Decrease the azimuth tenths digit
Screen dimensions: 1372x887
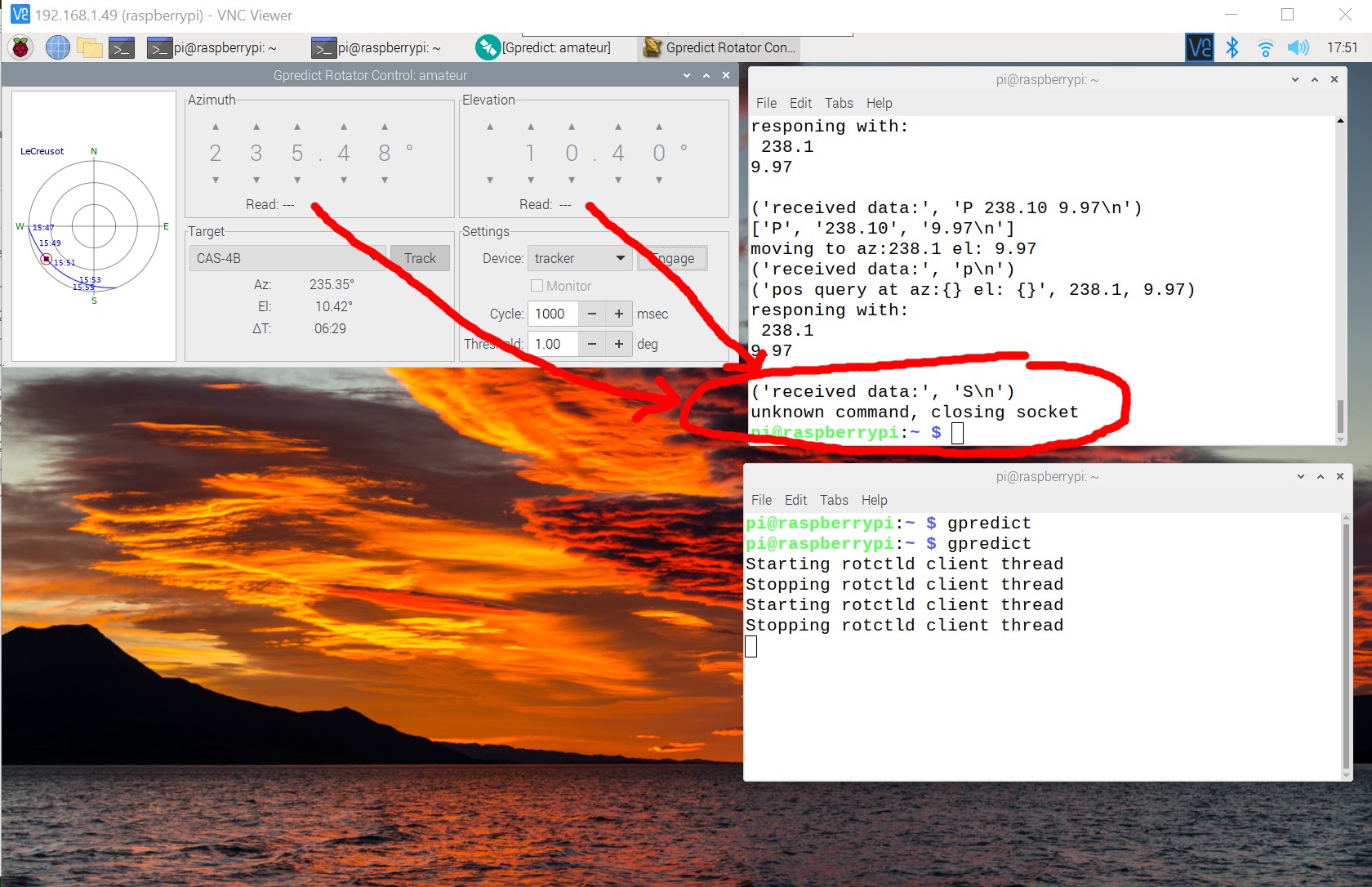tap(344, 180)
